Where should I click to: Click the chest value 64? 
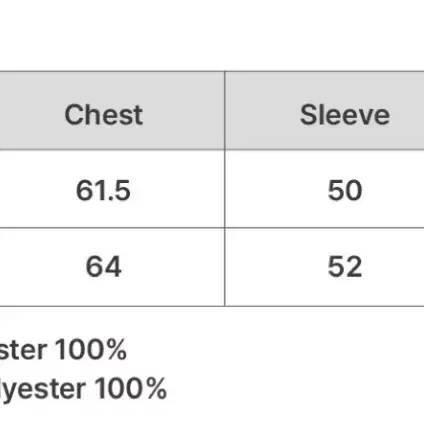103,267
